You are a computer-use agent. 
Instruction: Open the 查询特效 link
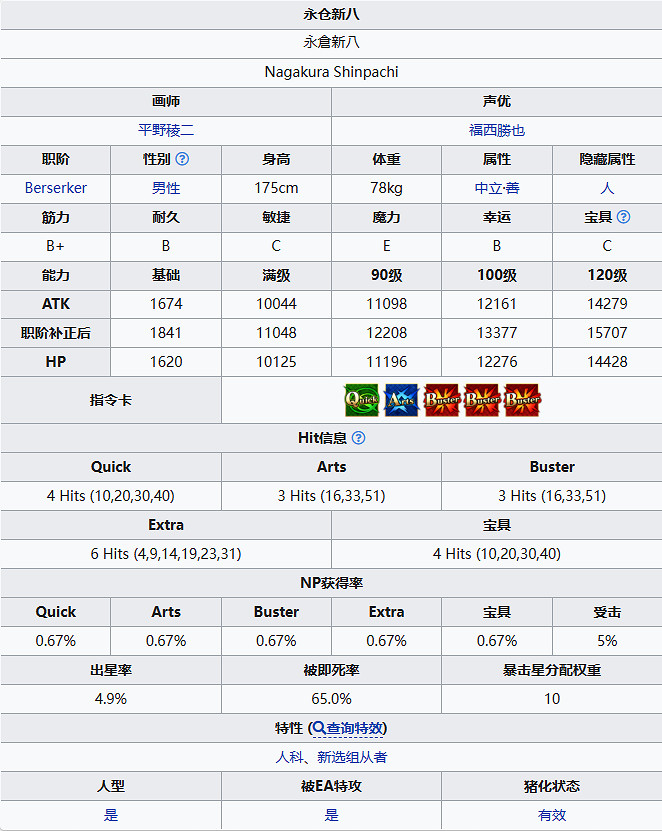click(x=354, y=728)
